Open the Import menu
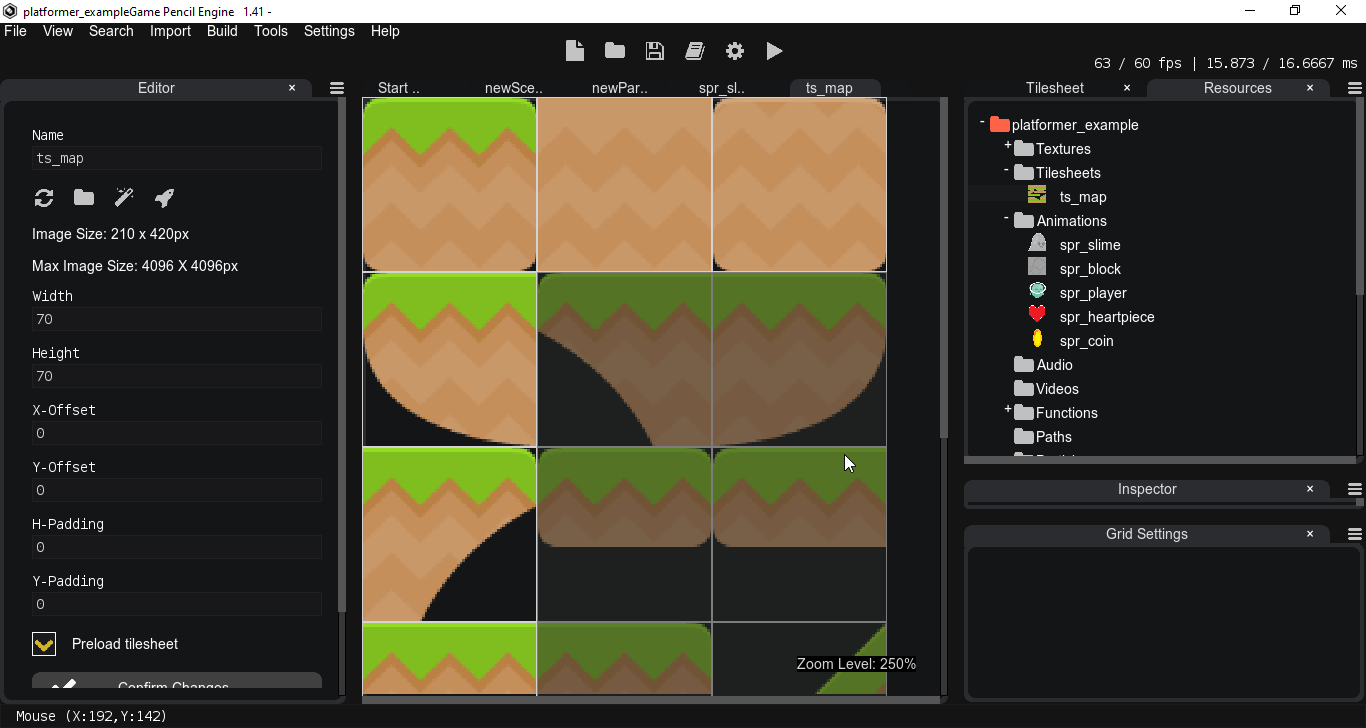This screenshot has height=728, width=1366. point(170,31)
